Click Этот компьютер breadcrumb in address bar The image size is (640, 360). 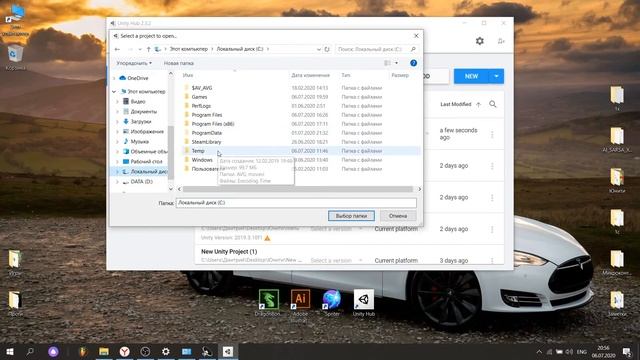pos(189,49)
